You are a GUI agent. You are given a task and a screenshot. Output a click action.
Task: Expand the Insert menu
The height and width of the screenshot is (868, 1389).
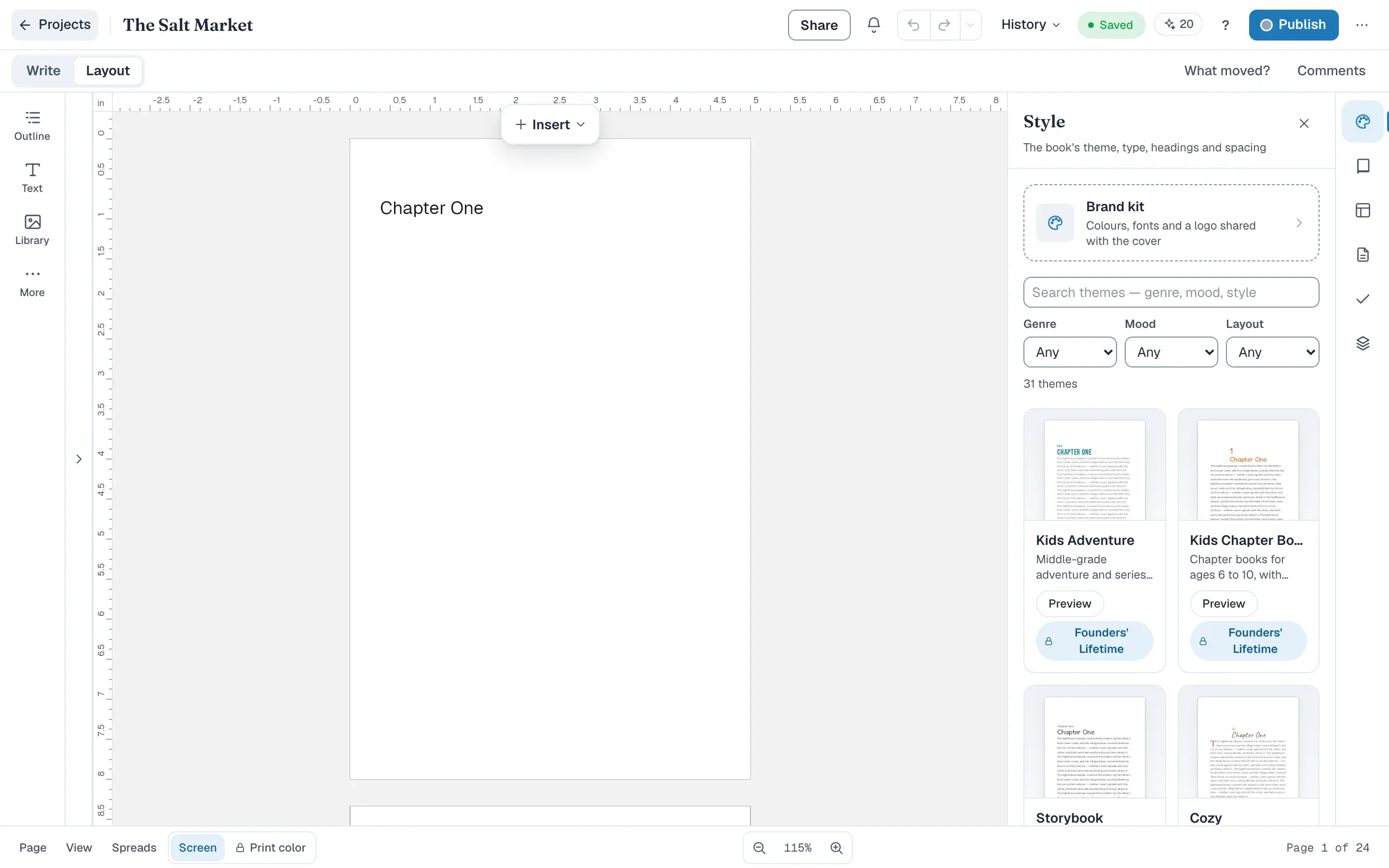pos(550,124)
